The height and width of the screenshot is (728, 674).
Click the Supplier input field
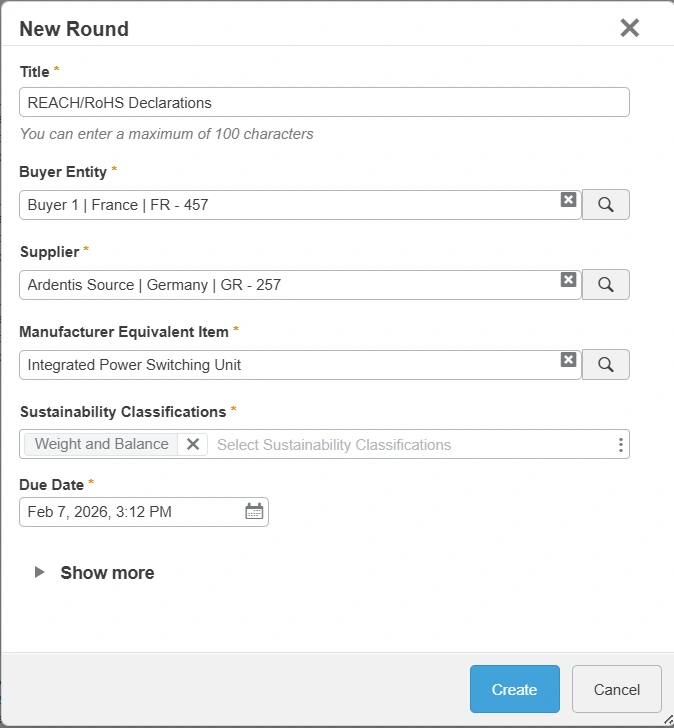point(290,285)
